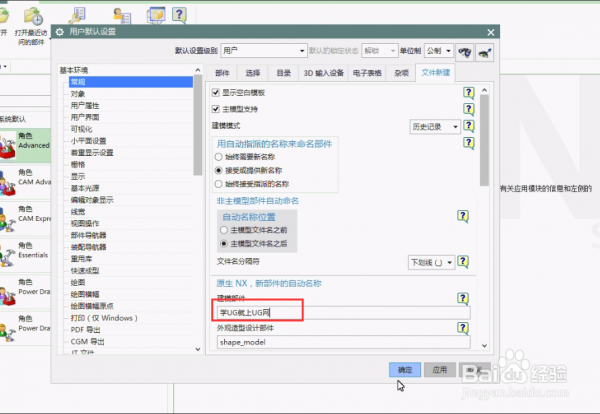The height and width of the screenshot is (414, 600).
Task: Switch to the 电子表格 tab
Action: point(368,73)
